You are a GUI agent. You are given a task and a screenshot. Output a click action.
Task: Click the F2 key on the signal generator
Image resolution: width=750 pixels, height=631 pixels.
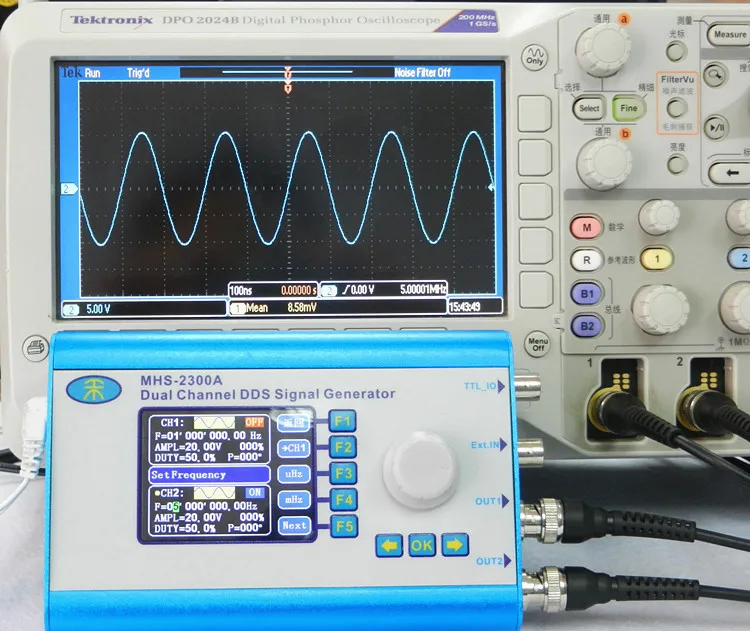(x=343, y=447)
